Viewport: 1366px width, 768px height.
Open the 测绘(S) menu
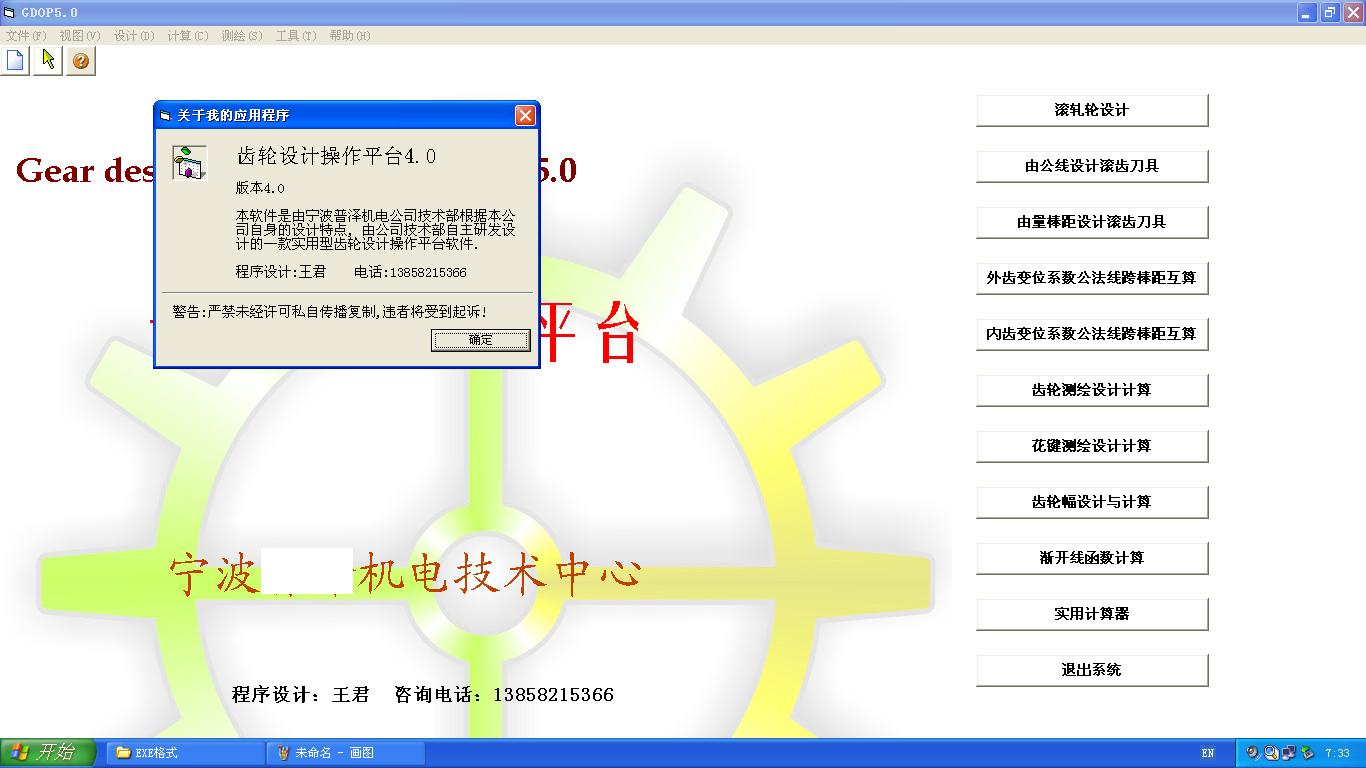[242, 36]
